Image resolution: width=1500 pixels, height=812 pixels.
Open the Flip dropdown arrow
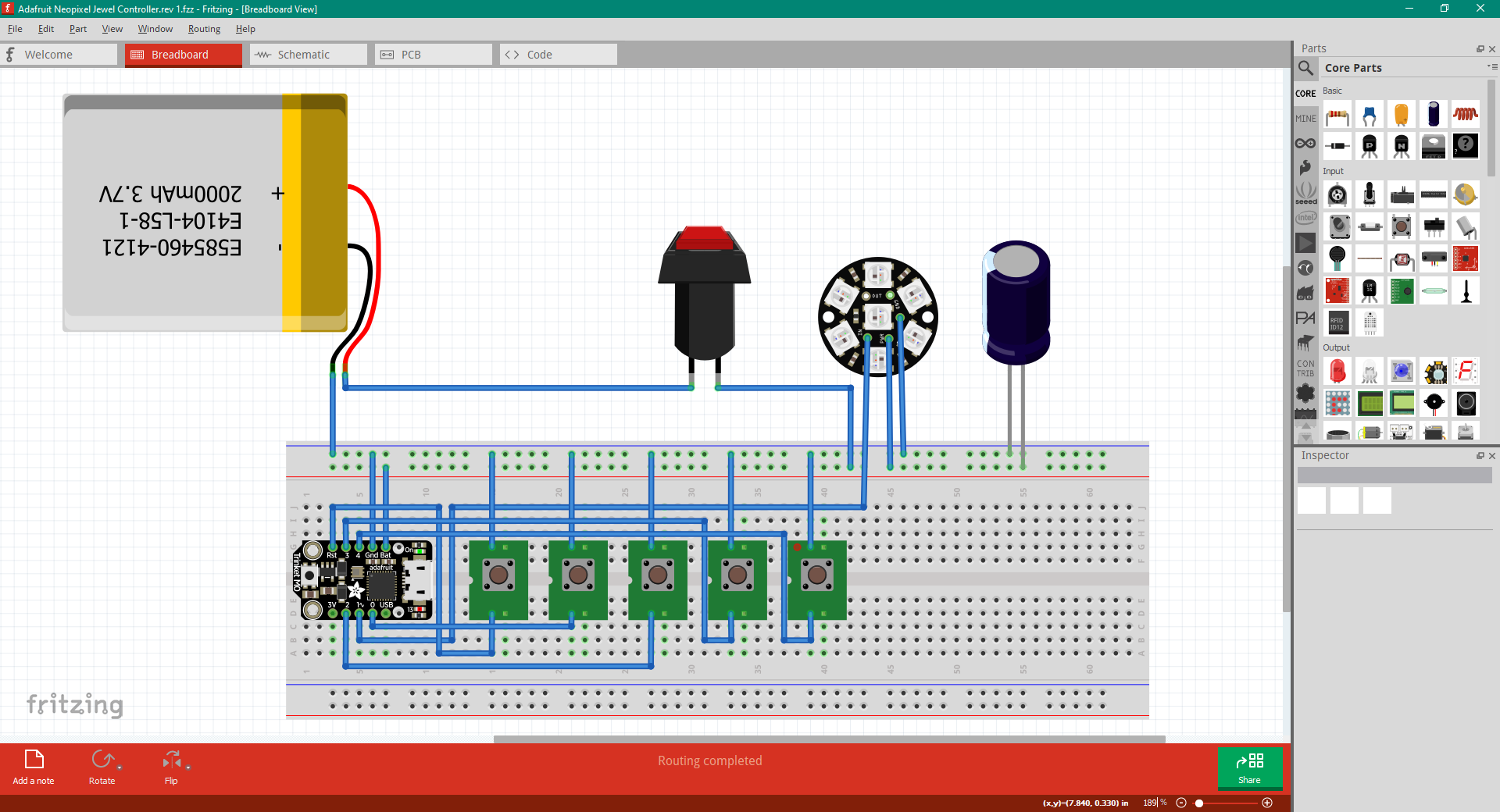[x=188, y=767]
